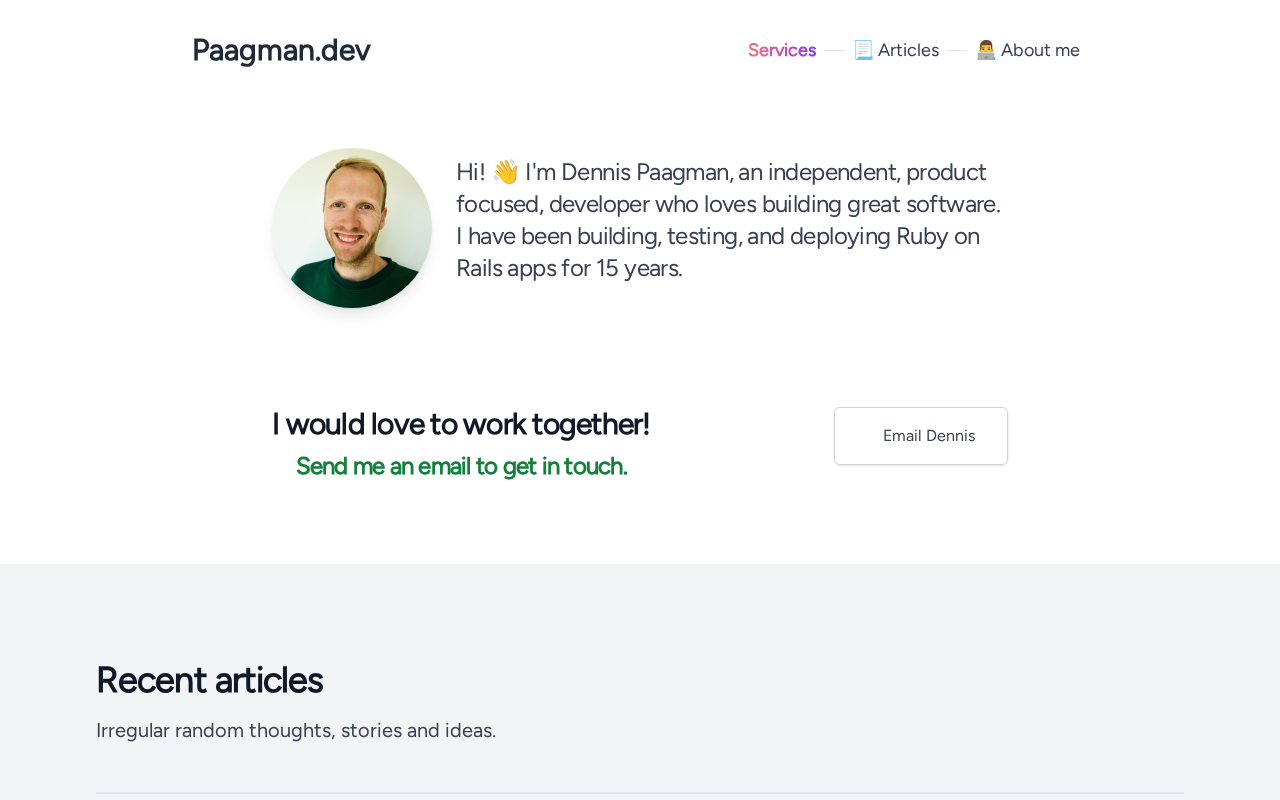
Task: Click the technologist emoji beside About me
Action: [986, 50]
